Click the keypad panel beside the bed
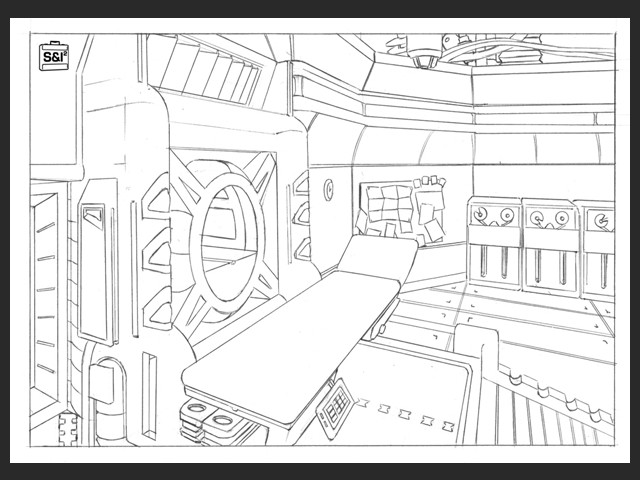 click(x=335, y=408)
